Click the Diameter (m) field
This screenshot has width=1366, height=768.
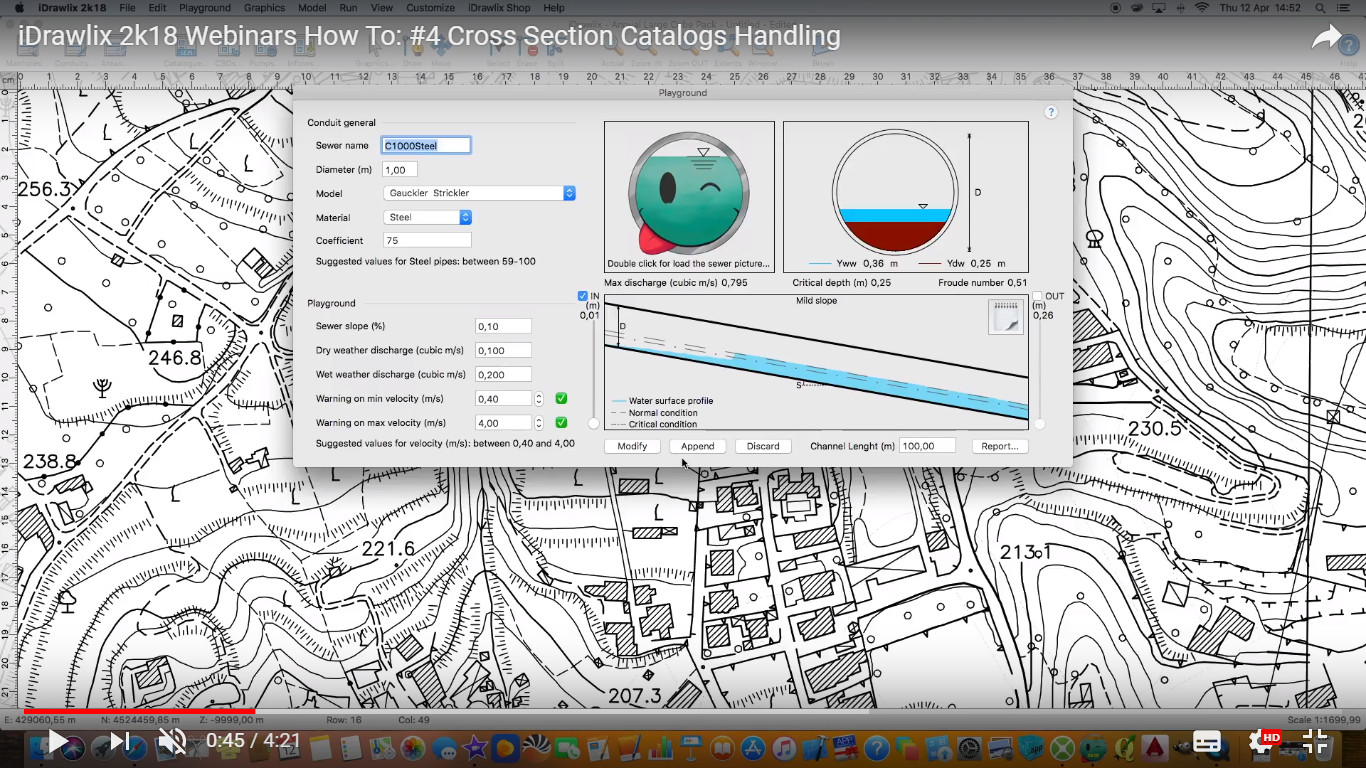point(400,170)
